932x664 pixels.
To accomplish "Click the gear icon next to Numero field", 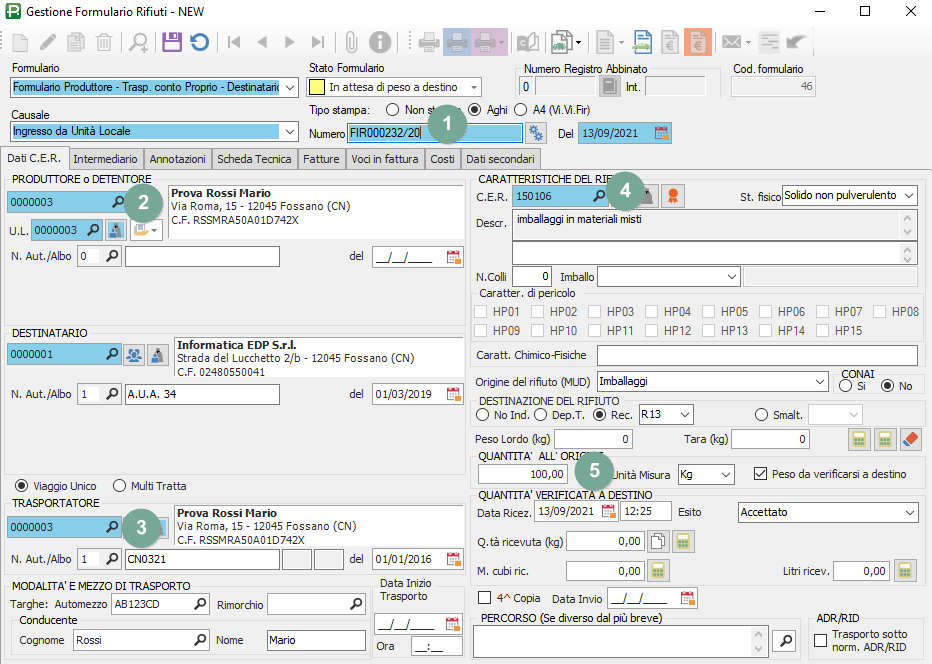I will [536, 133].
